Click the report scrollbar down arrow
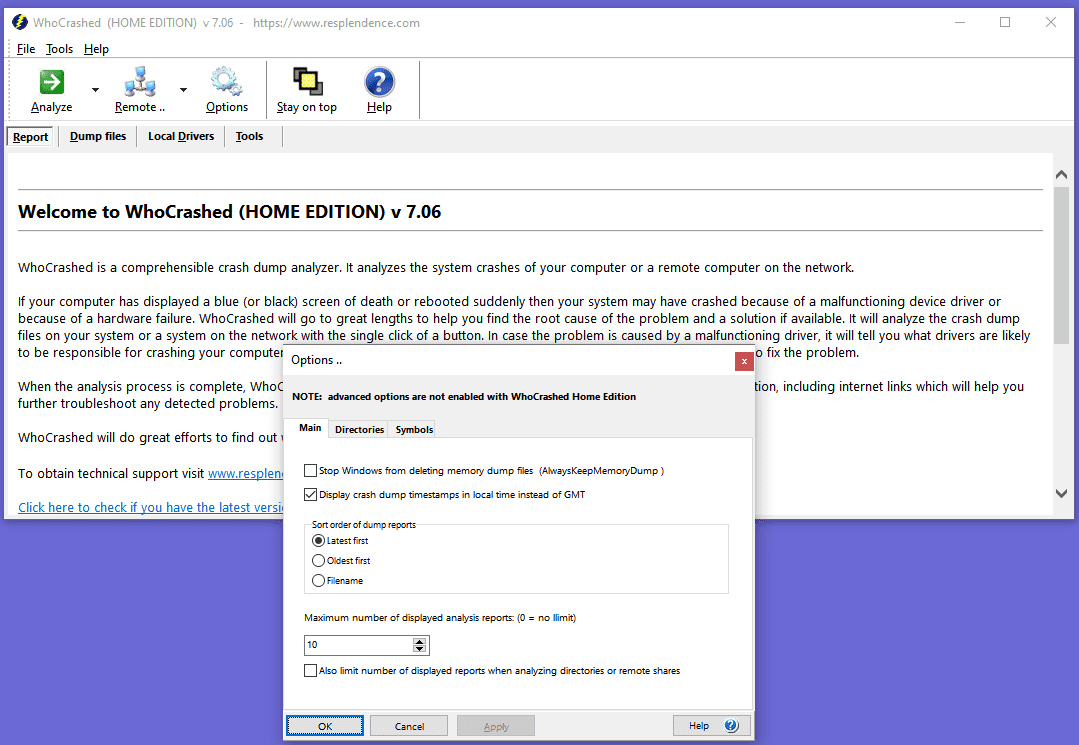1079x745 pixels. click(1061, 493)
